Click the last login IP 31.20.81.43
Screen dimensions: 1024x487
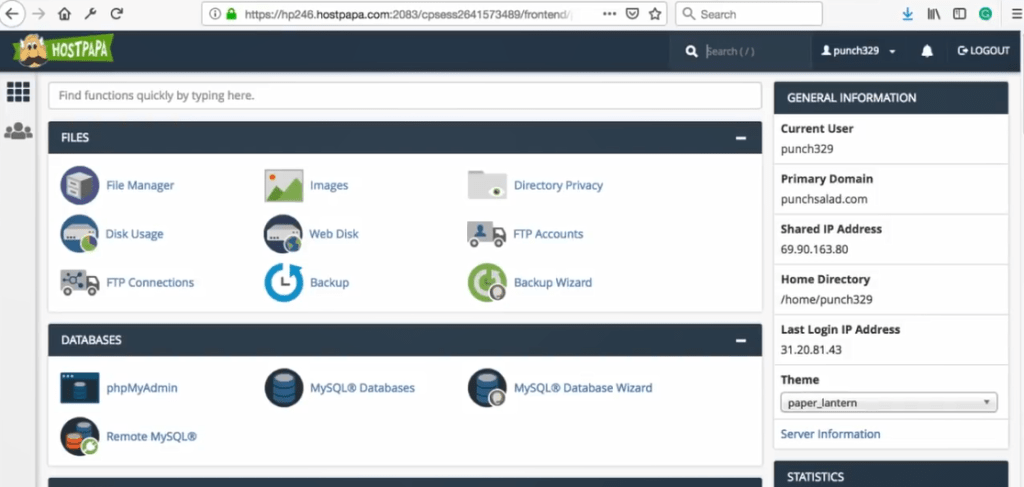pos(811,350)
